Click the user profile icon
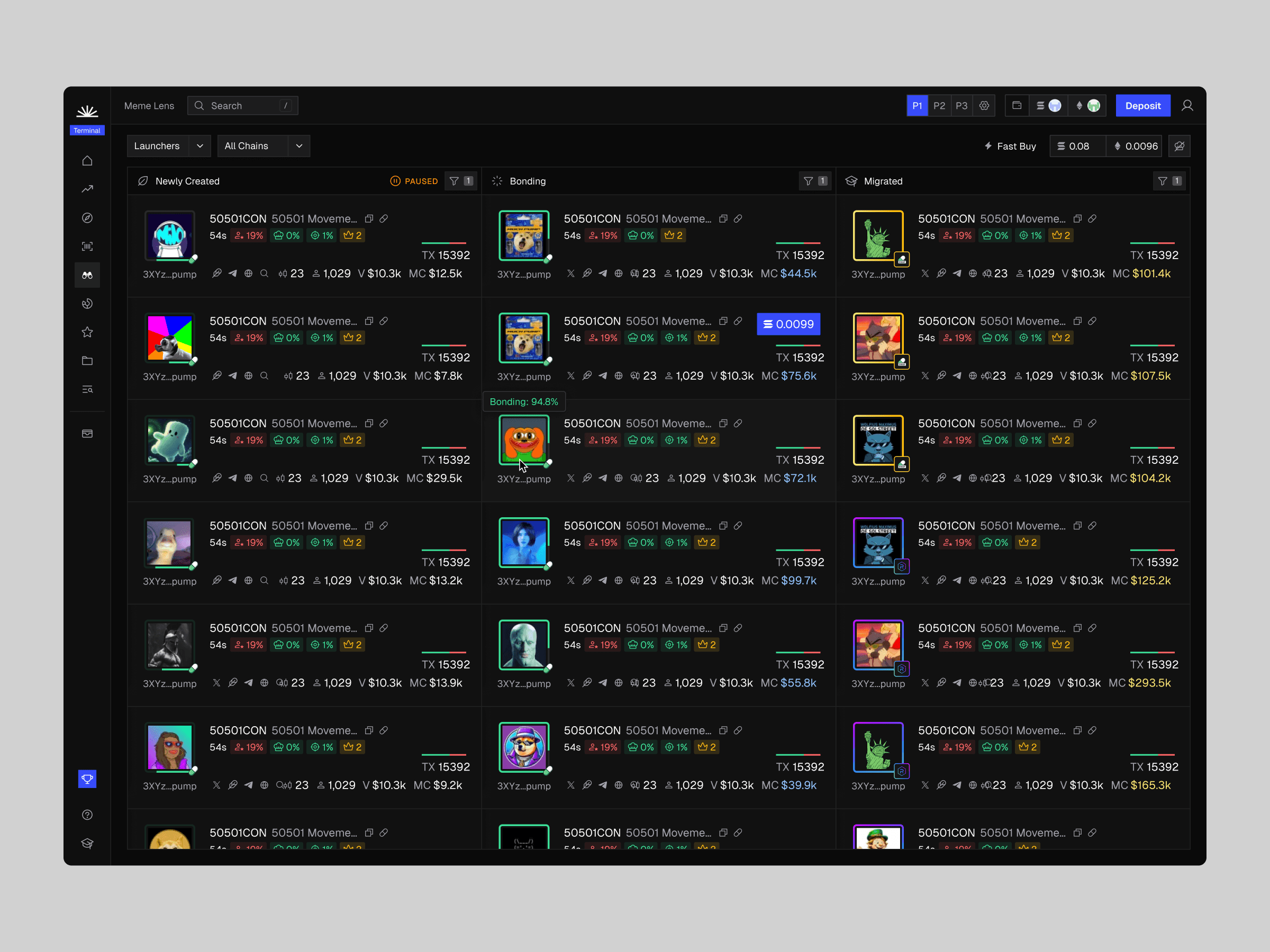1270x952 pixels. (1187, 106)
